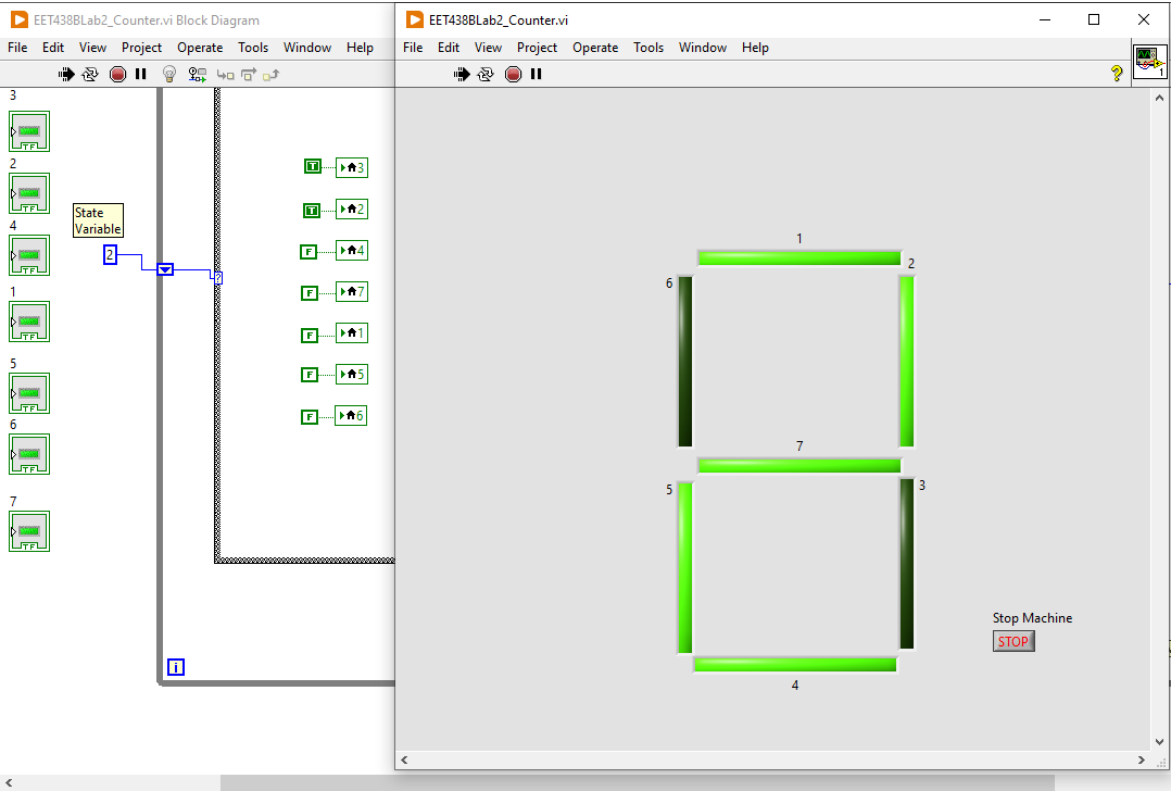Click the Retain Wire Values toolbar icon
This screenshot has height=794, width=1174.
197,73
